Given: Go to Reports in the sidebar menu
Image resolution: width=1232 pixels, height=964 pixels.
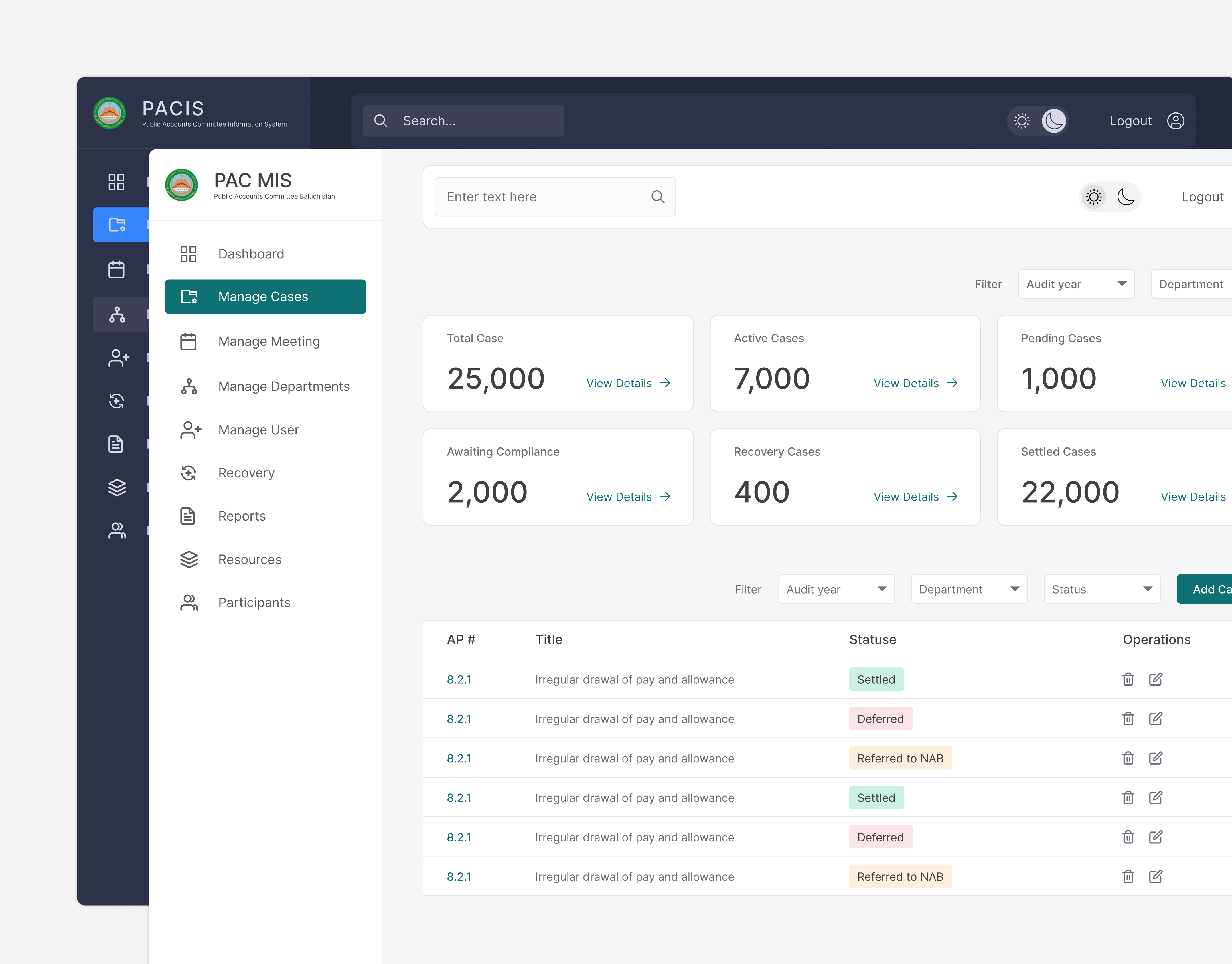Looking at the screenshot, I should [242, 516].
